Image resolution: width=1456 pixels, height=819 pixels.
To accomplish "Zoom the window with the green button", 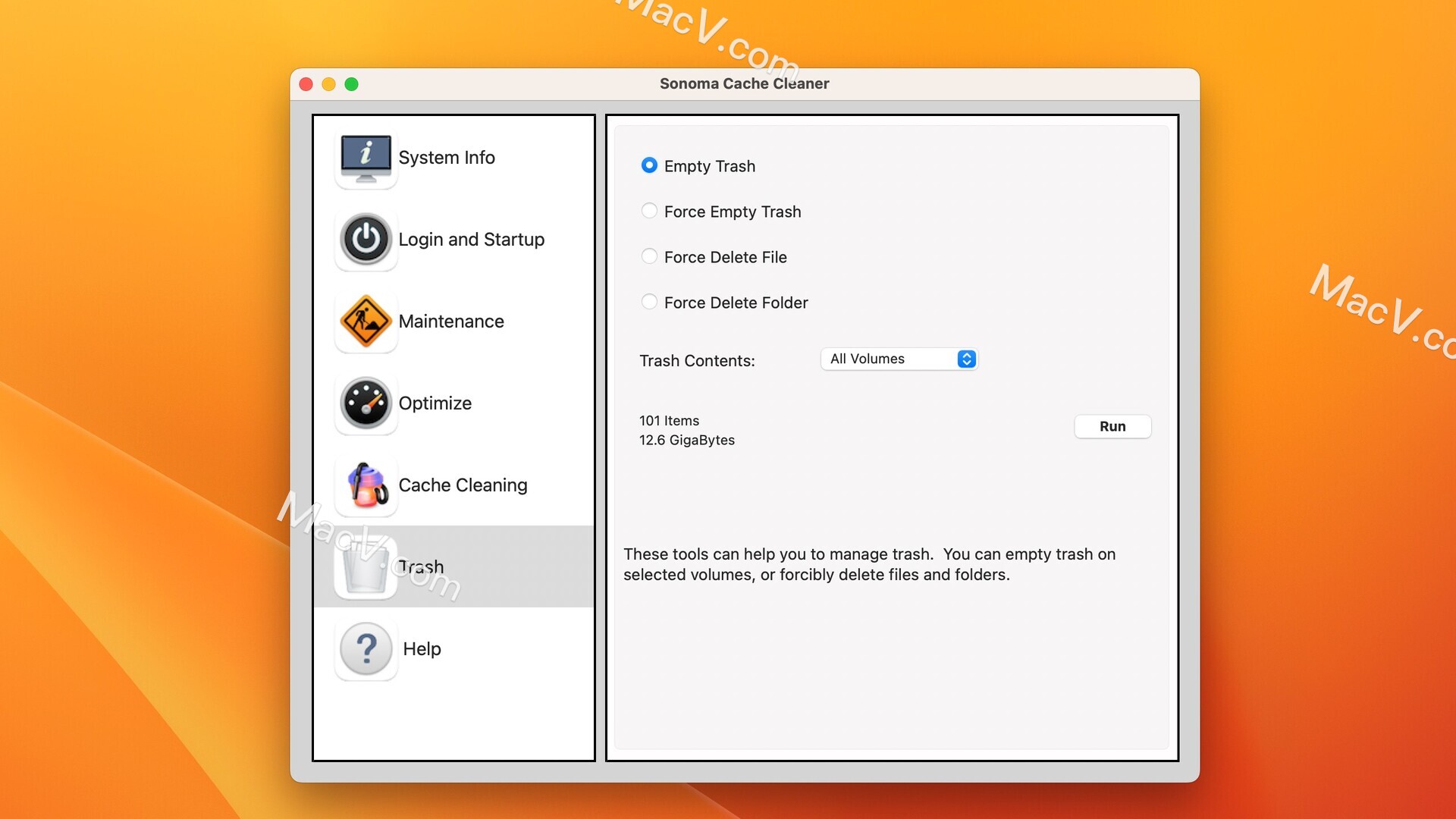I will 352,84.
